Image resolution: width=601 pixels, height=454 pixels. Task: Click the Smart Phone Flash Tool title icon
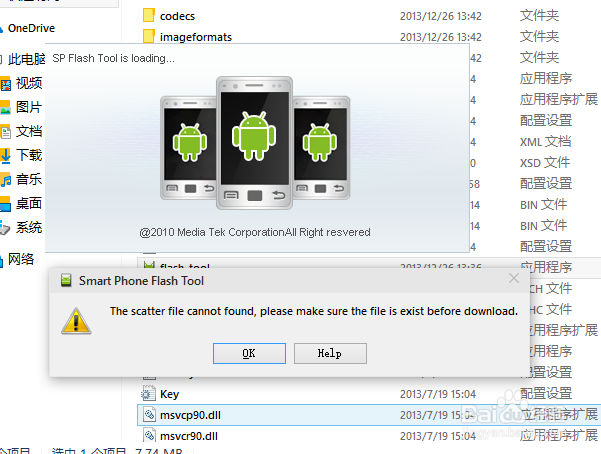click(x=66, y=281)
